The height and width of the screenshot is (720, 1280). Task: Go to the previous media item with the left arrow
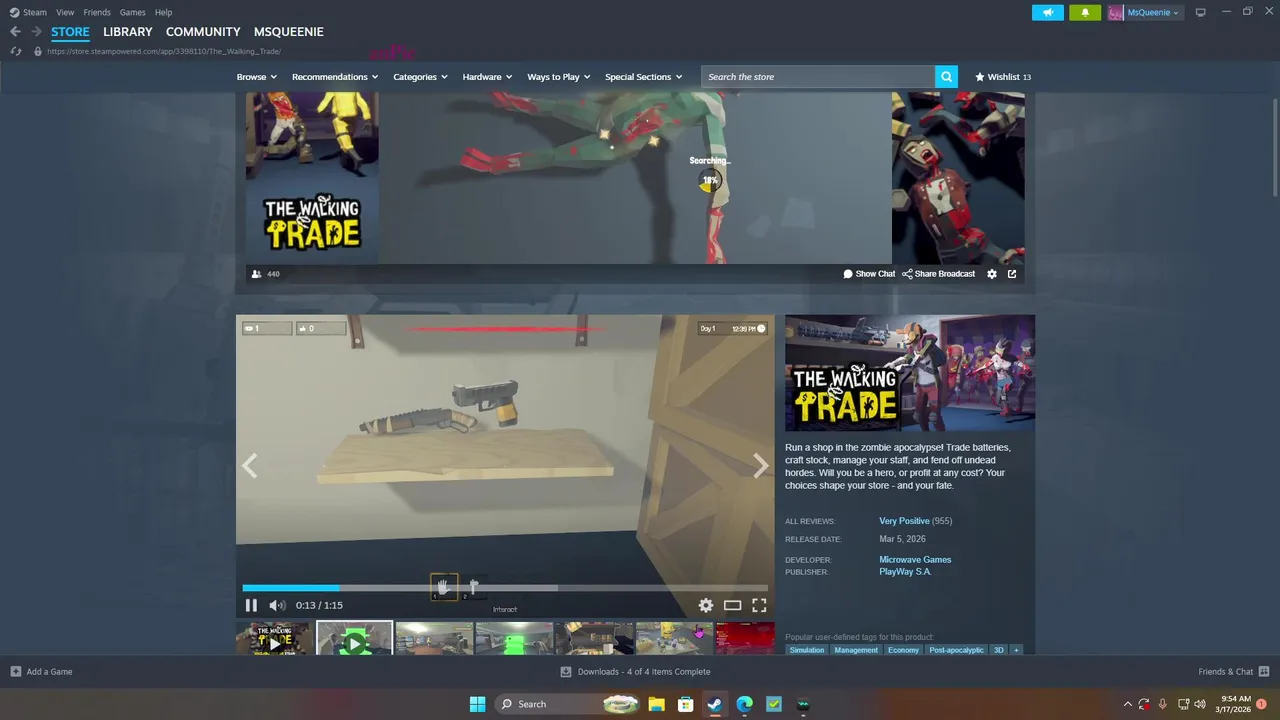(x=249, y=466)
